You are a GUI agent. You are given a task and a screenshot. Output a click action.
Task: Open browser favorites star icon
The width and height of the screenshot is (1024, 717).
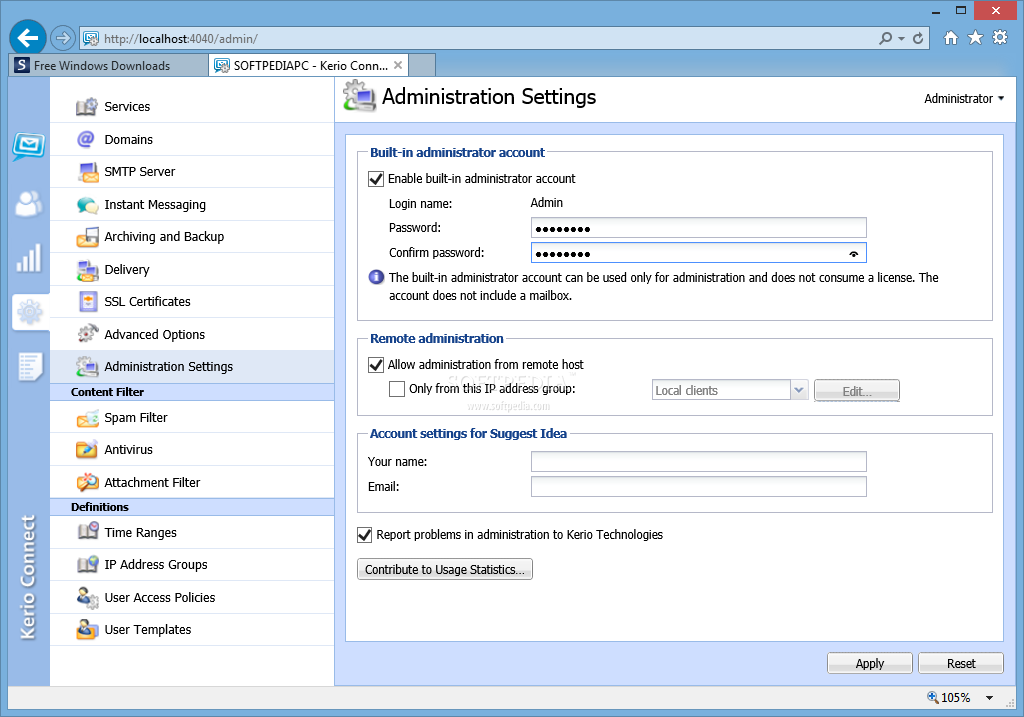[976, 38]
